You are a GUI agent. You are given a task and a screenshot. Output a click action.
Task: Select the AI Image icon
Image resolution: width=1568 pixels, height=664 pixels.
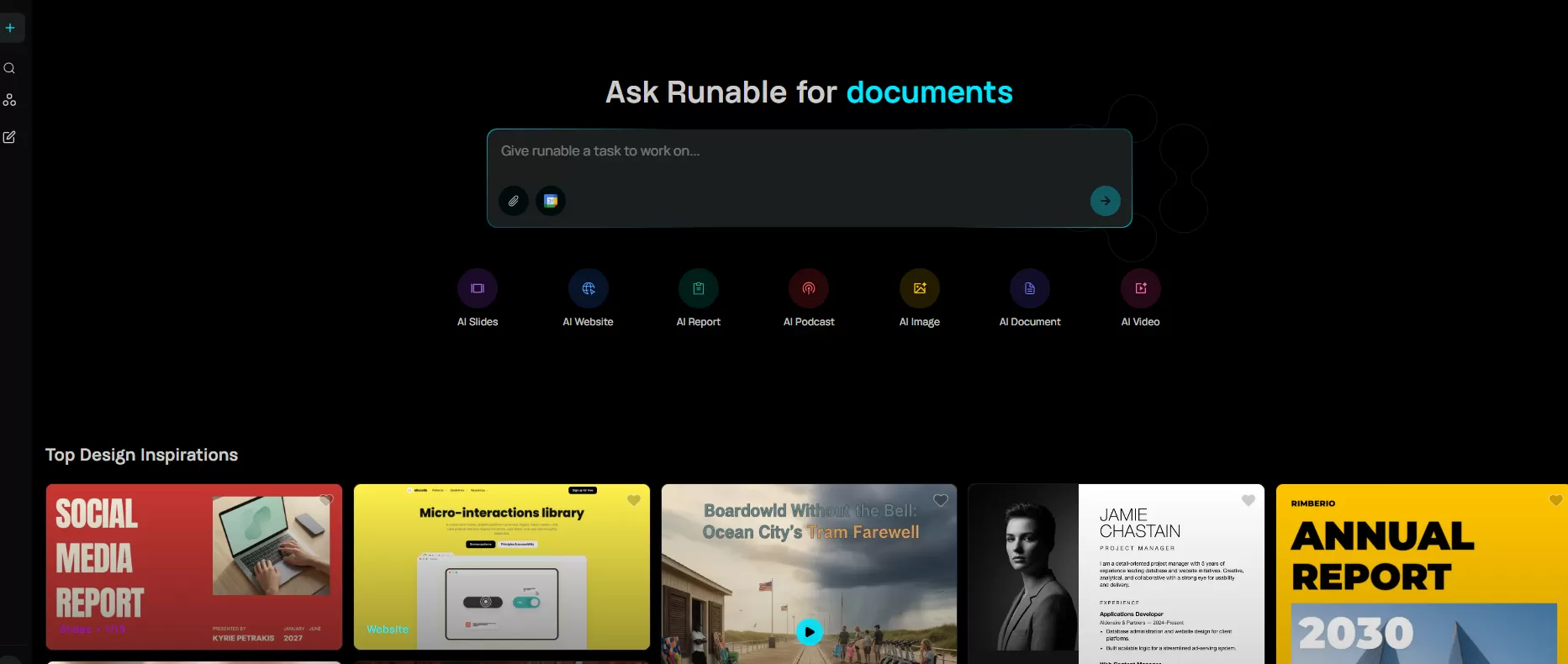click(x=920, y=288)
